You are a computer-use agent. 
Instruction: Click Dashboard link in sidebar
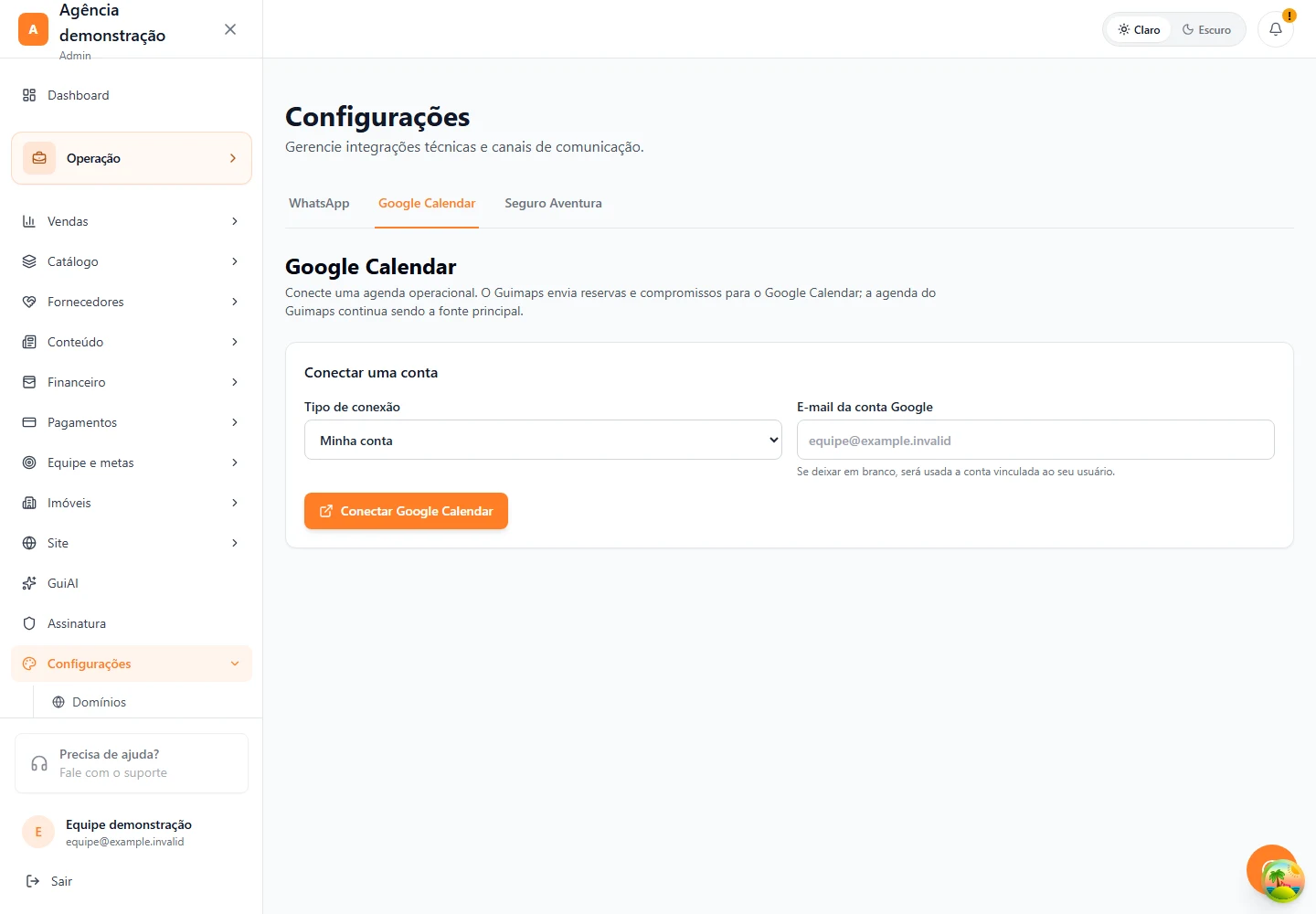[x=132, y=95]
